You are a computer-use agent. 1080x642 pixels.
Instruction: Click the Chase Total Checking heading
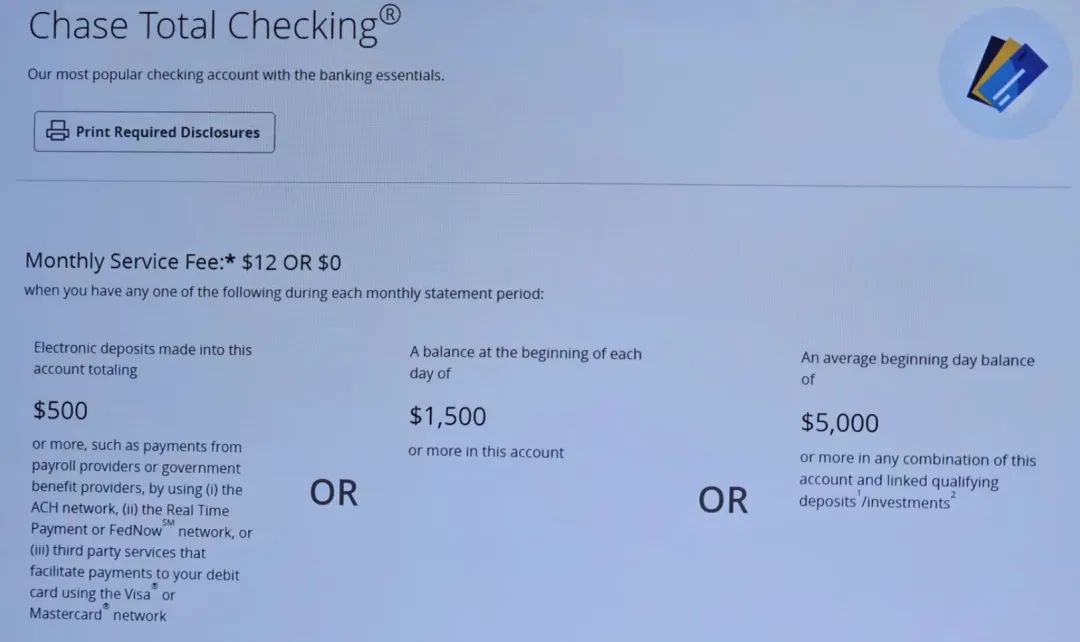pos(202,27)
